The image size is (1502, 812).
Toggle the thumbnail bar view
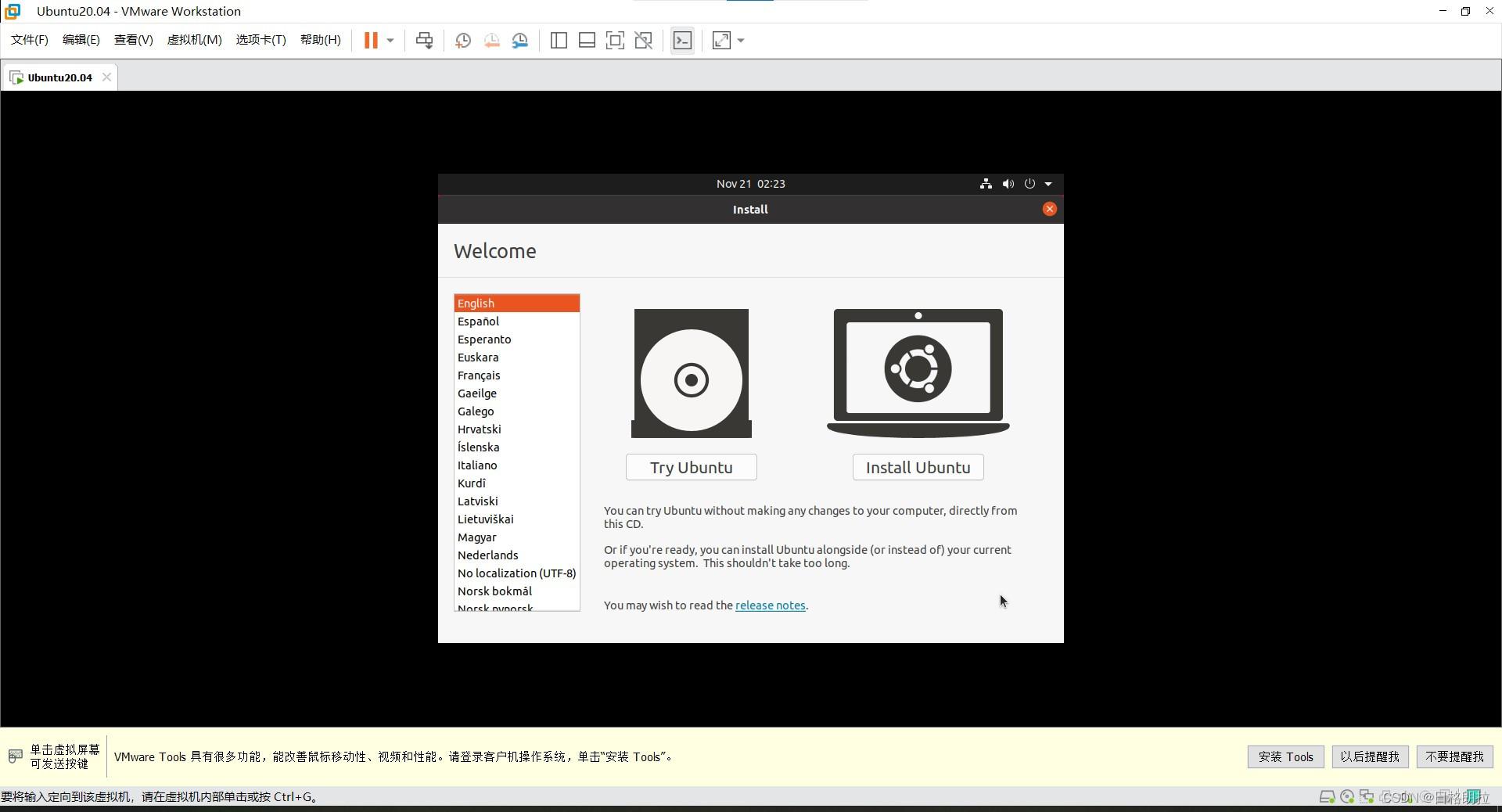[x=588, y=41]
